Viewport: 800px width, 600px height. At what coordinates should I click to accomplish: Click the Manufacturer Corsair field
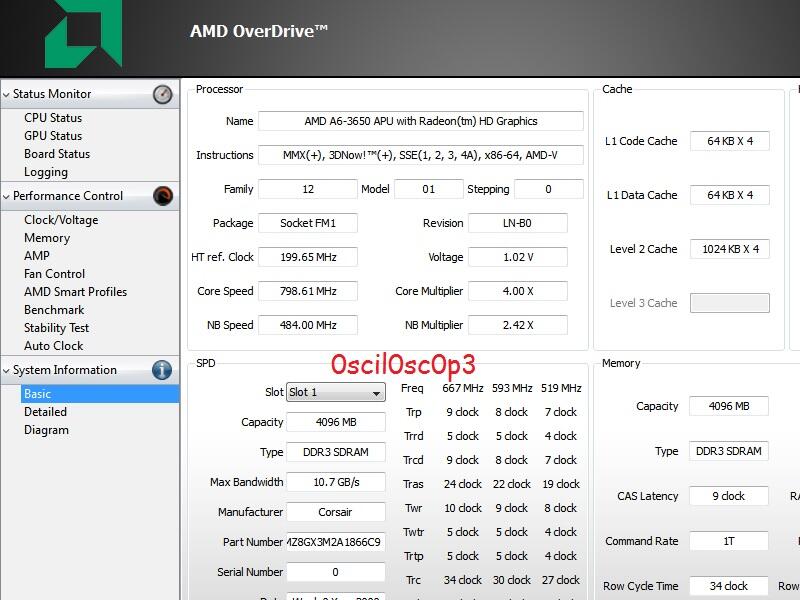[336, 512]
